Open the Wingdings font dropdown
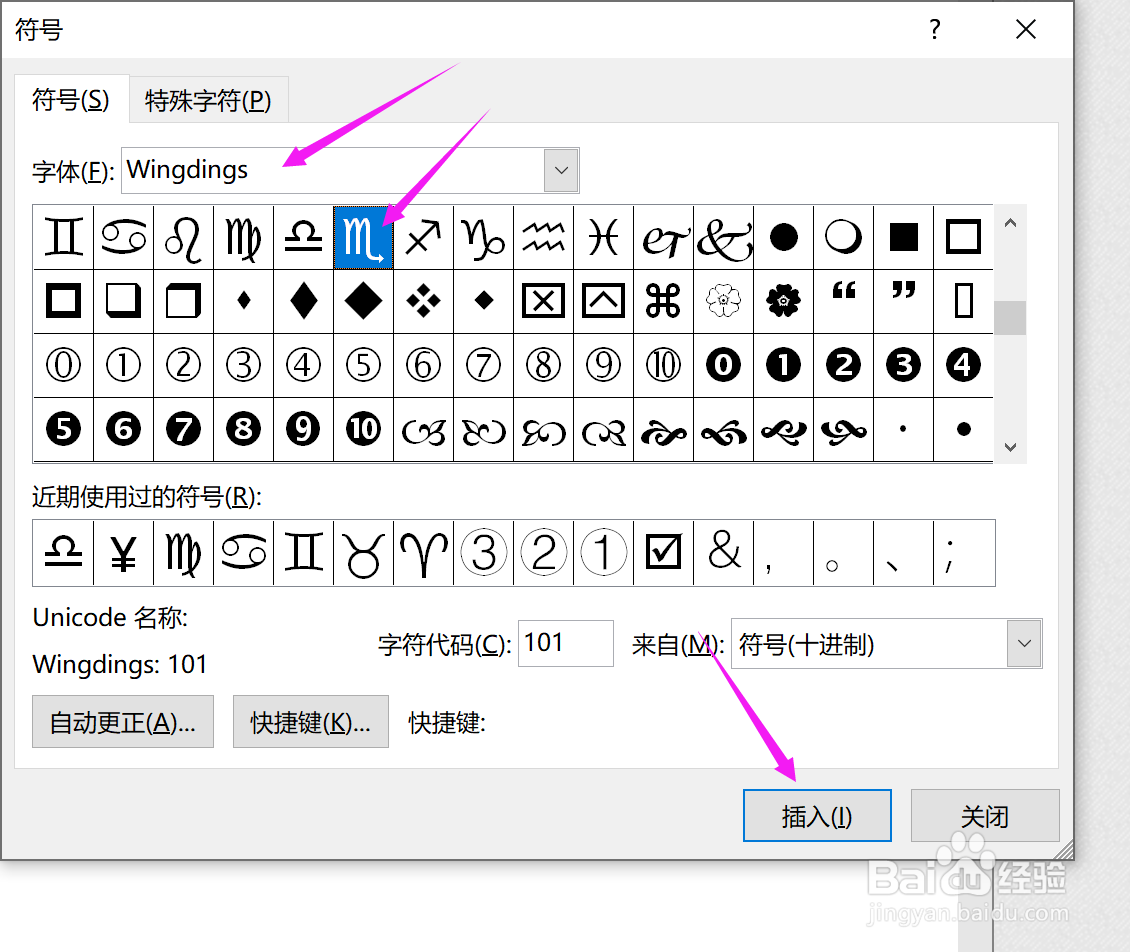 pyautogui.click(x=561, y=170)
